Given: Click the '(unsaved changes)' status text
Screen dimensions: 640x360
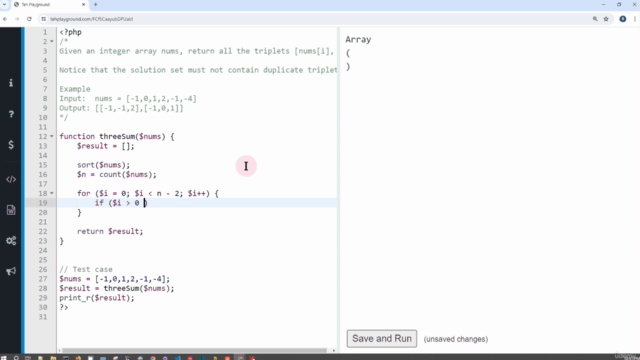Looking at the screenshot, I should tap(456, 339).
